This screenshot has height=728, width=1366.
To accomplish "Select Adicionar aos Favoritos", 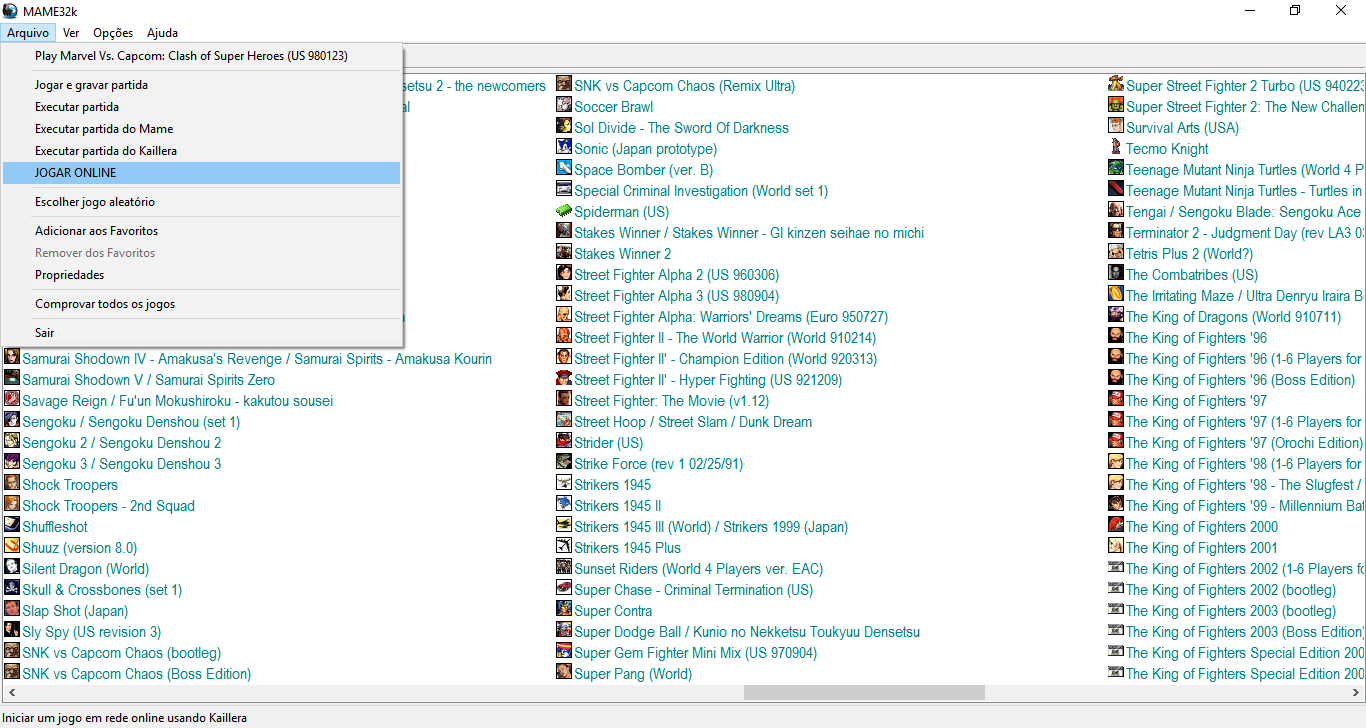I will tap(202, 231).
